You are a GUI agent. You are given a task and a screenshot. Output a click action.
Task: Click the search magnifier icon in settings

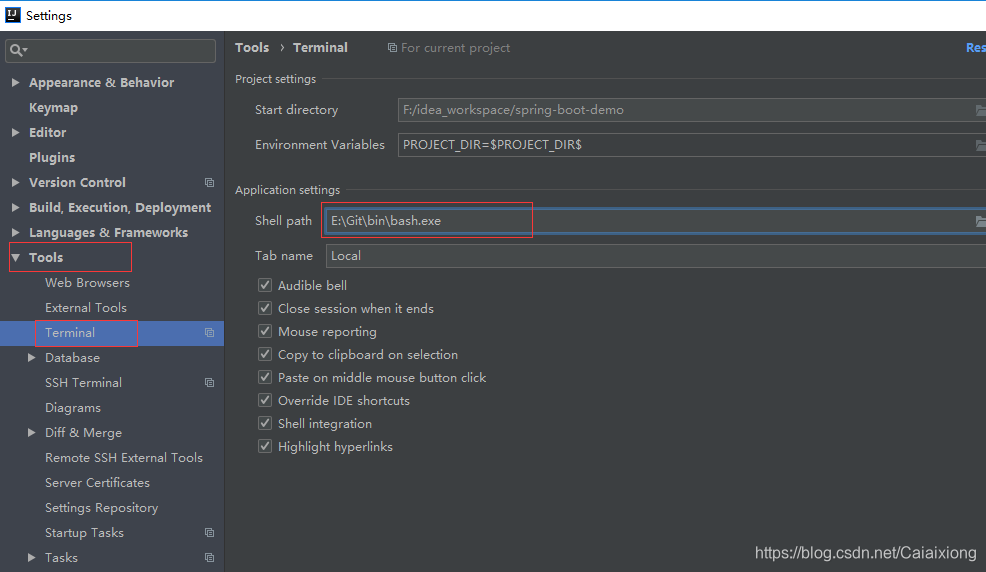point(16,50)
